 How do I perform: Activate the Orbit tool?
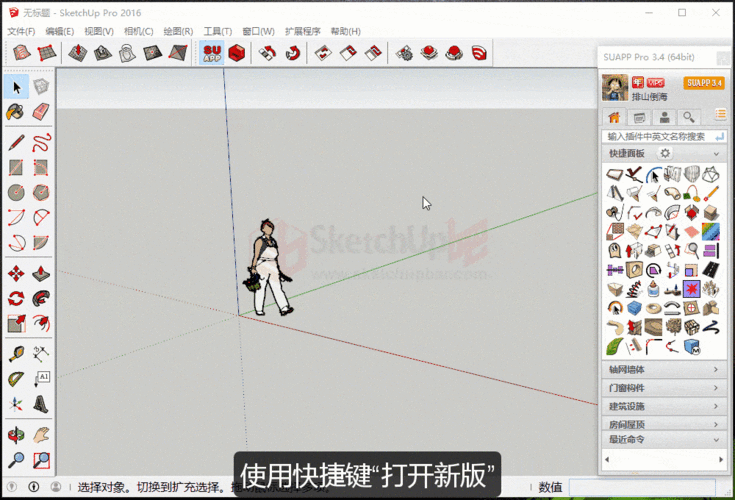16,435
